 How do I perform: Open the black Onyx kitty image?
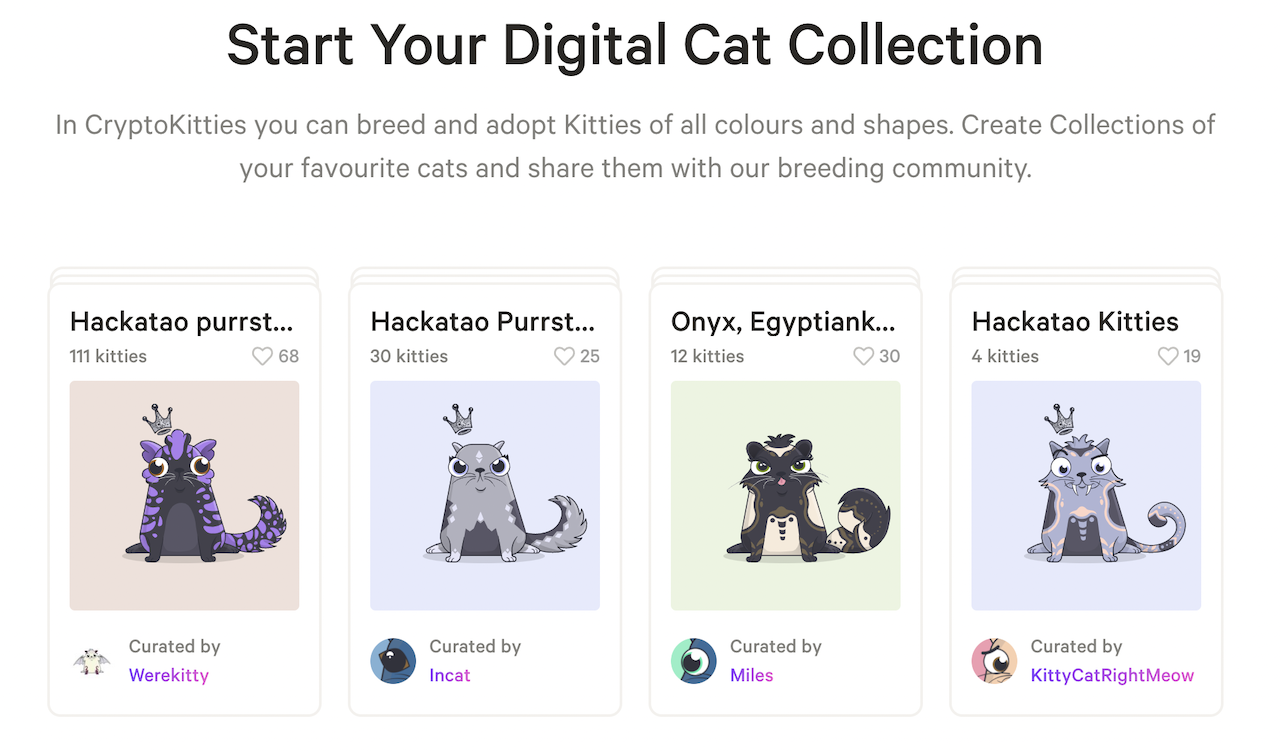pos(786,496)
